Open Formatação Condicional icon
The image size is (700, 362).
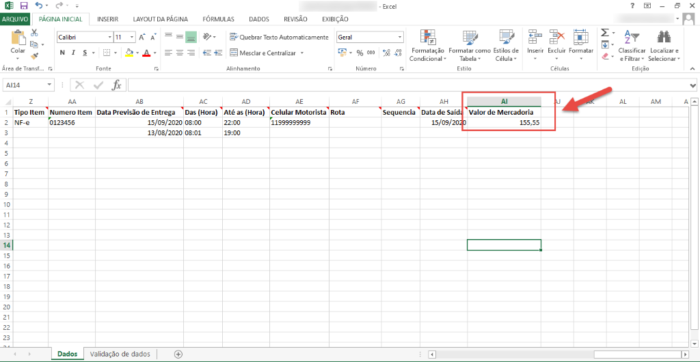pyautogui.click(x=427, y=38)
